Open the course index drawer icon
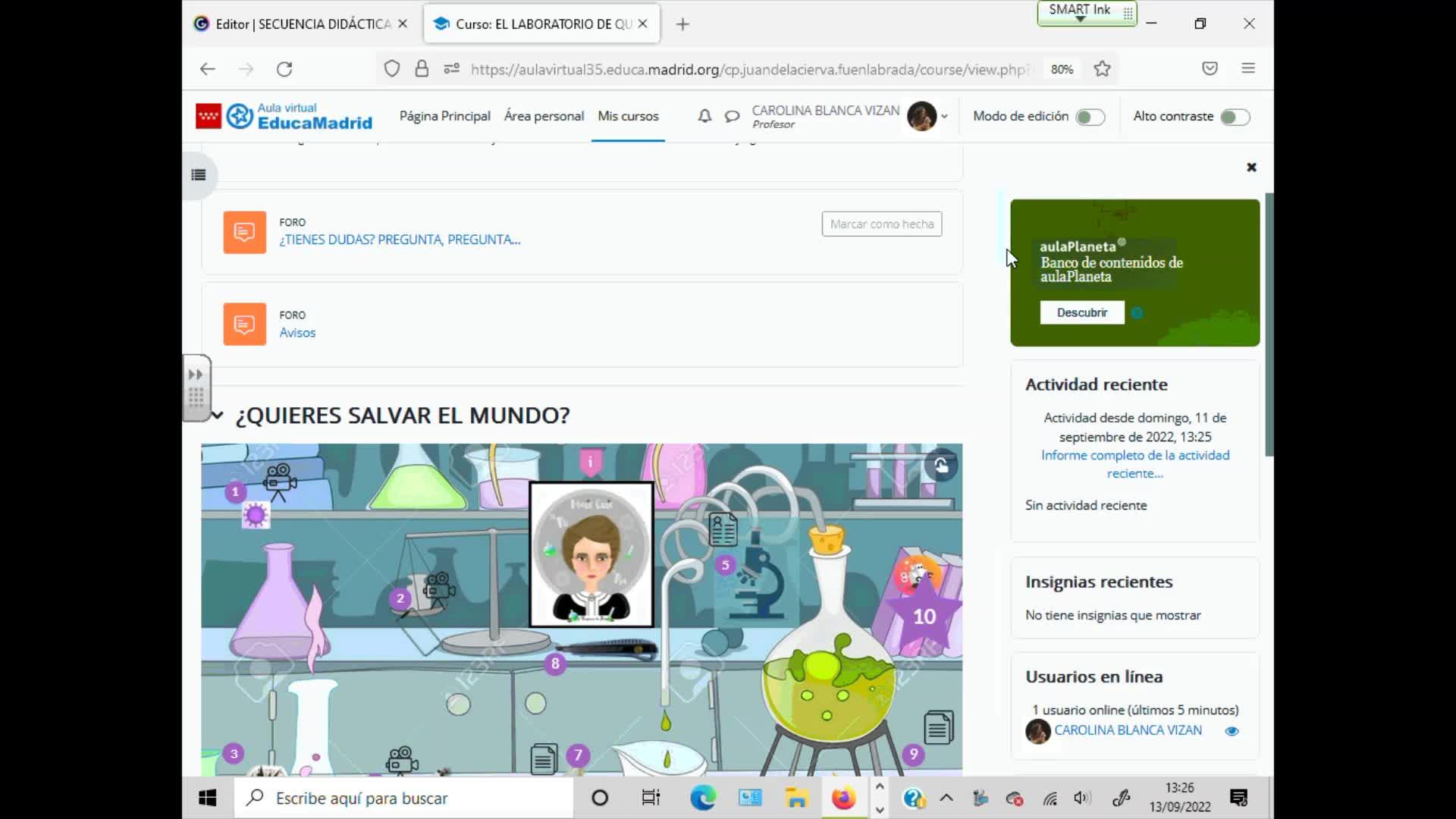 pos(199,175)
